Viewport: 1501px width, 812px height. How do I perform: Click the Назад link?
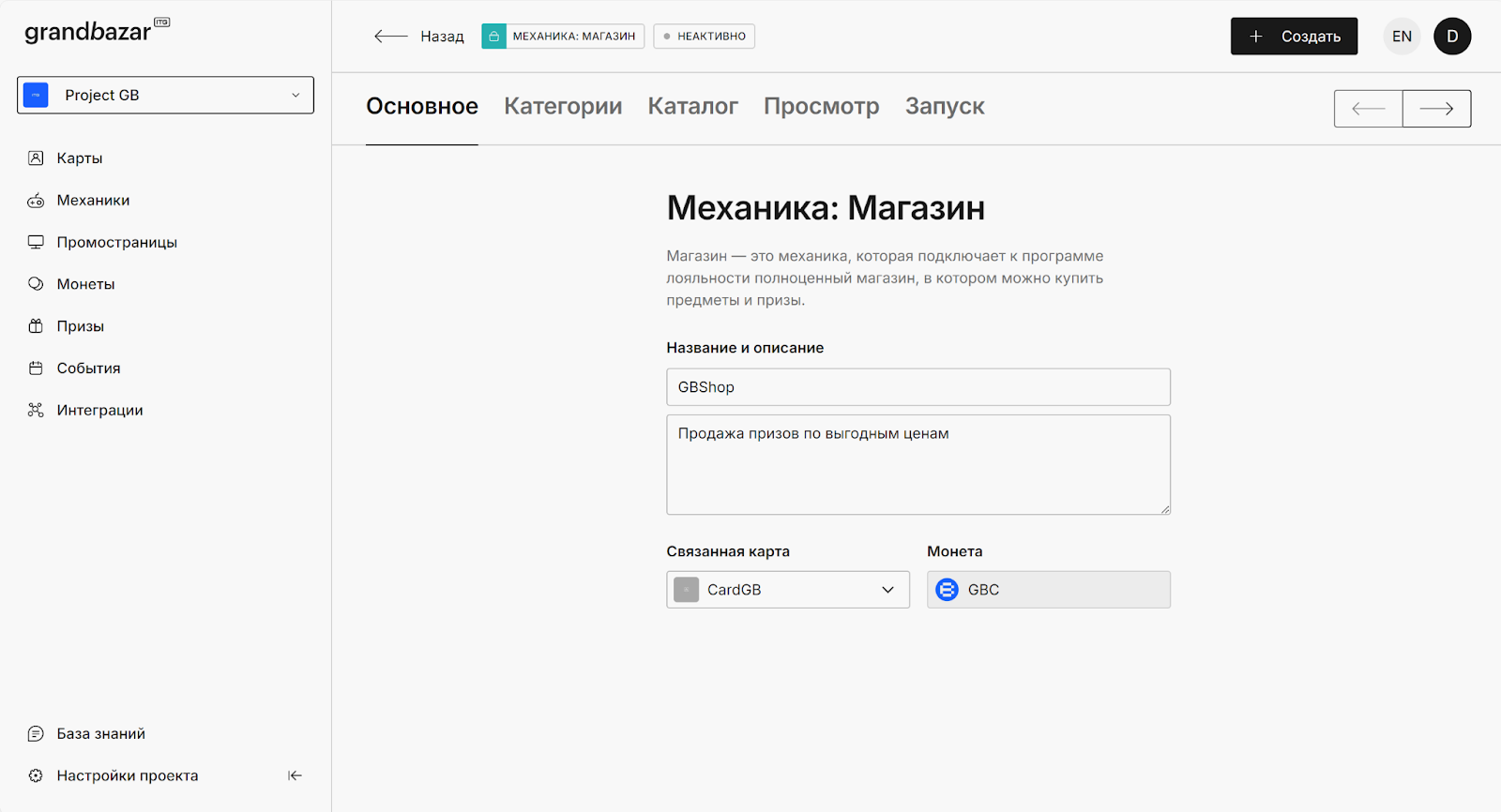(442, 37)
